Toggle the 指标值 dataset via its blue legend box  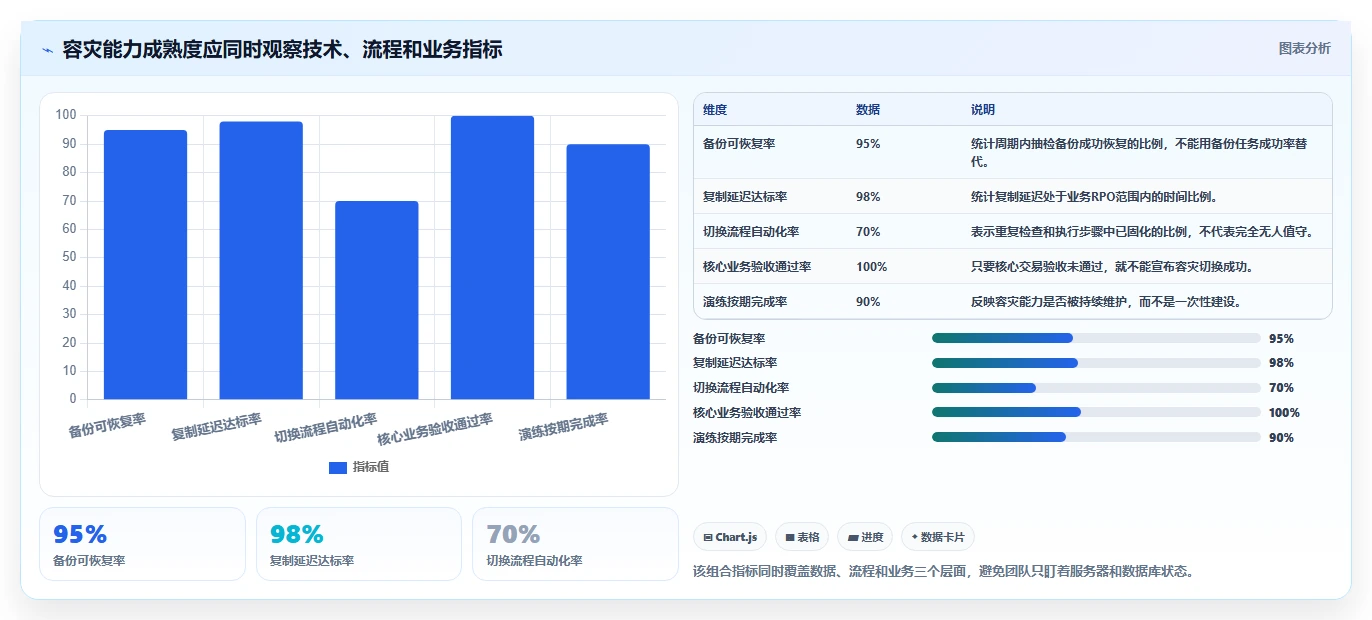pyautogui.click(x=338, y=467)
